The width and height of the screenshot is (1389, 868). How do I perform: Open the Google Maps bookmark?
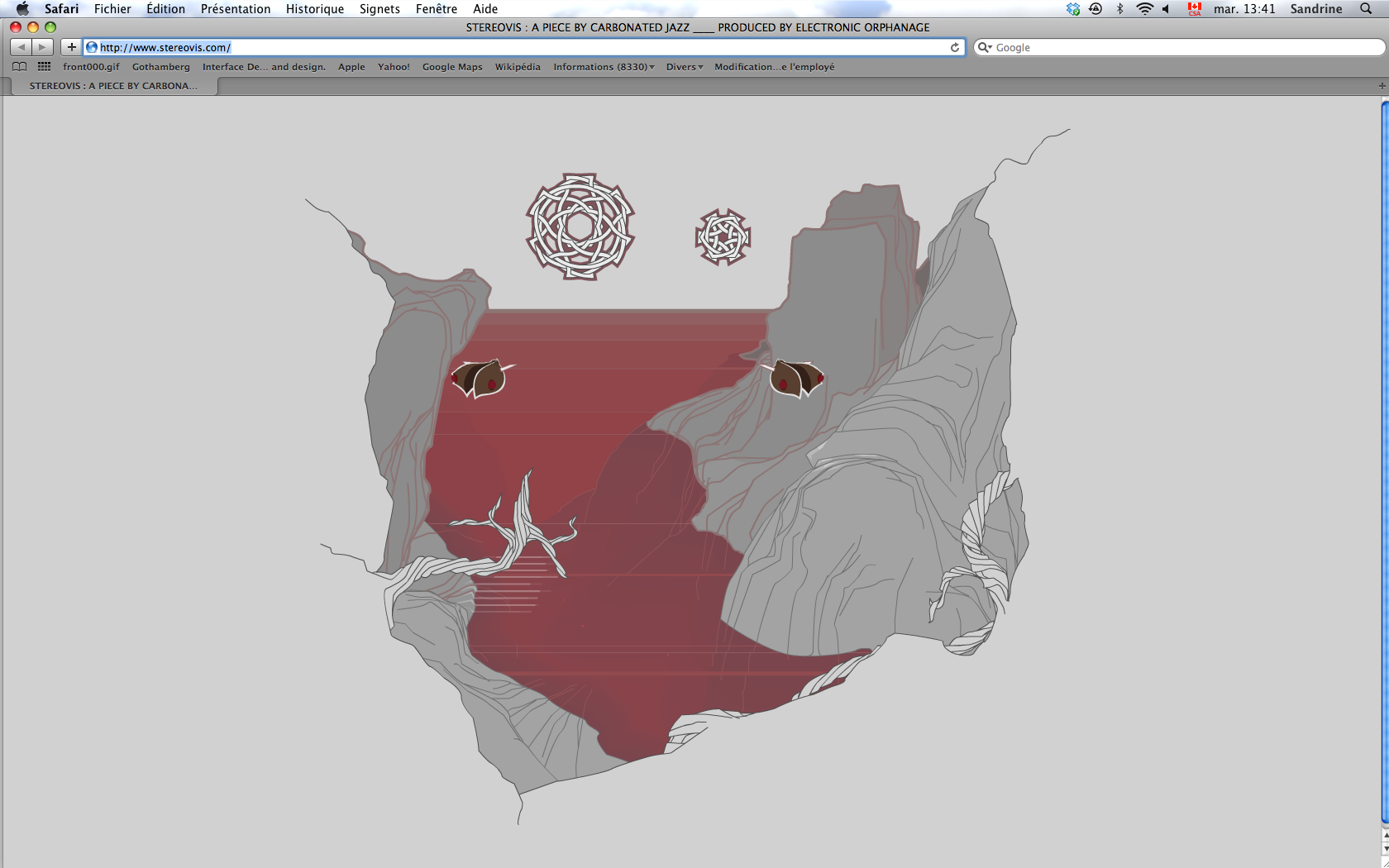[452, 67]
